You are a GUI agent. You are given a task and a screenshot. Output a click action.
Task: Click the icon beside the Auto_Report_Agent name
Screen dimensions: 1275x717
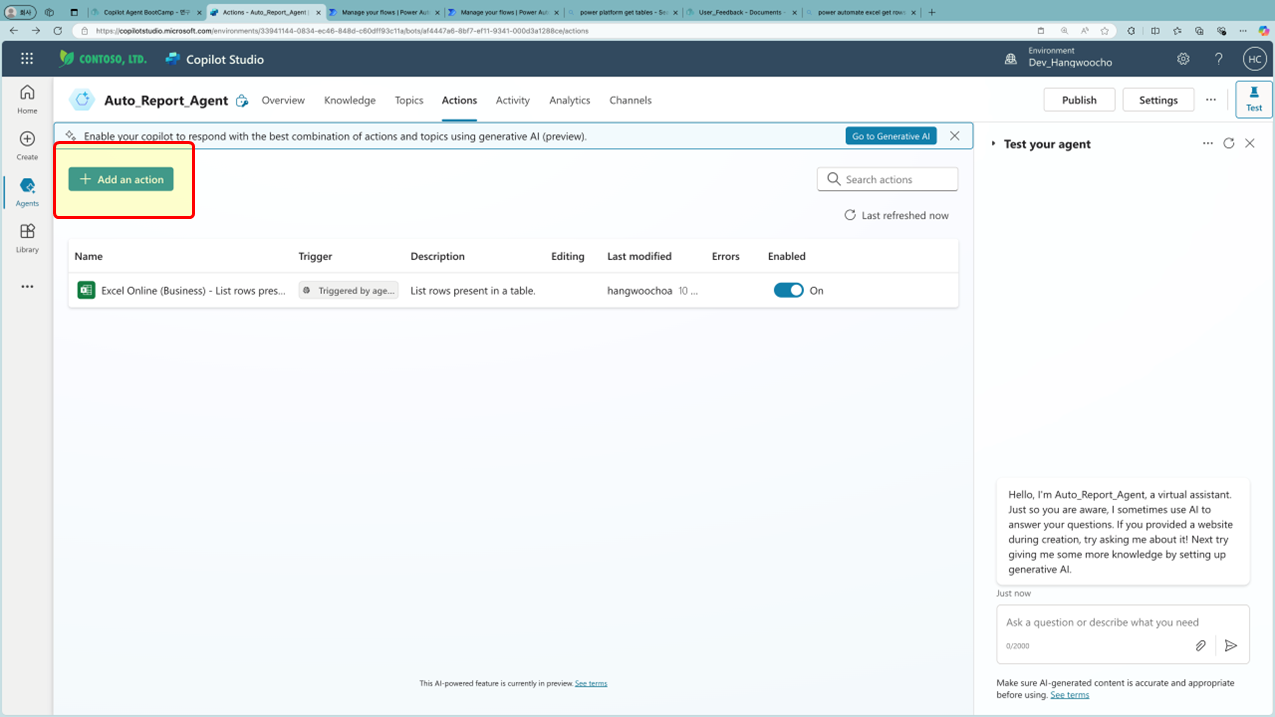pos(241,101)
